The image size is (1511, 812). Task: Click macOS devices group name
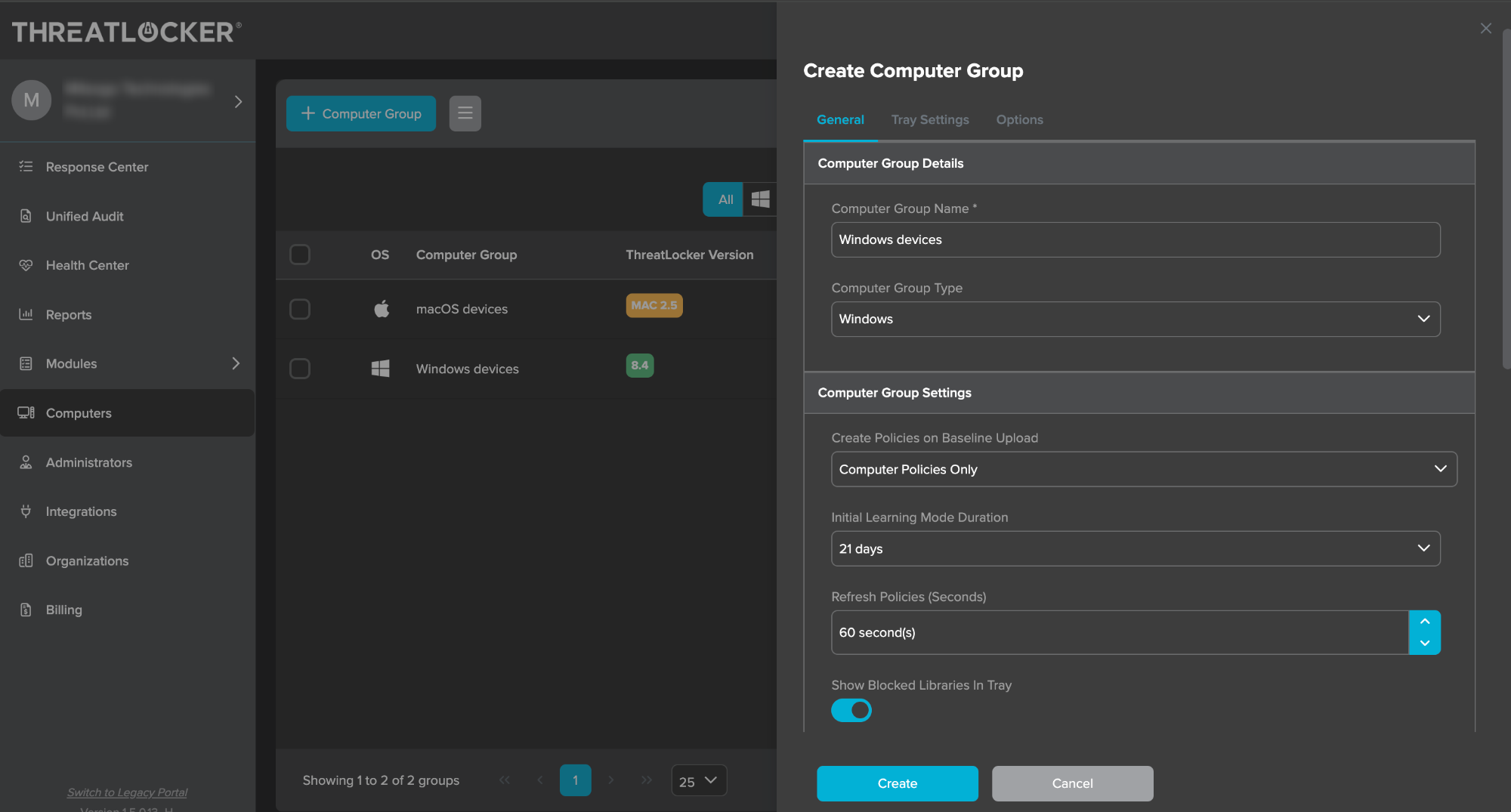tap(462, 309)
